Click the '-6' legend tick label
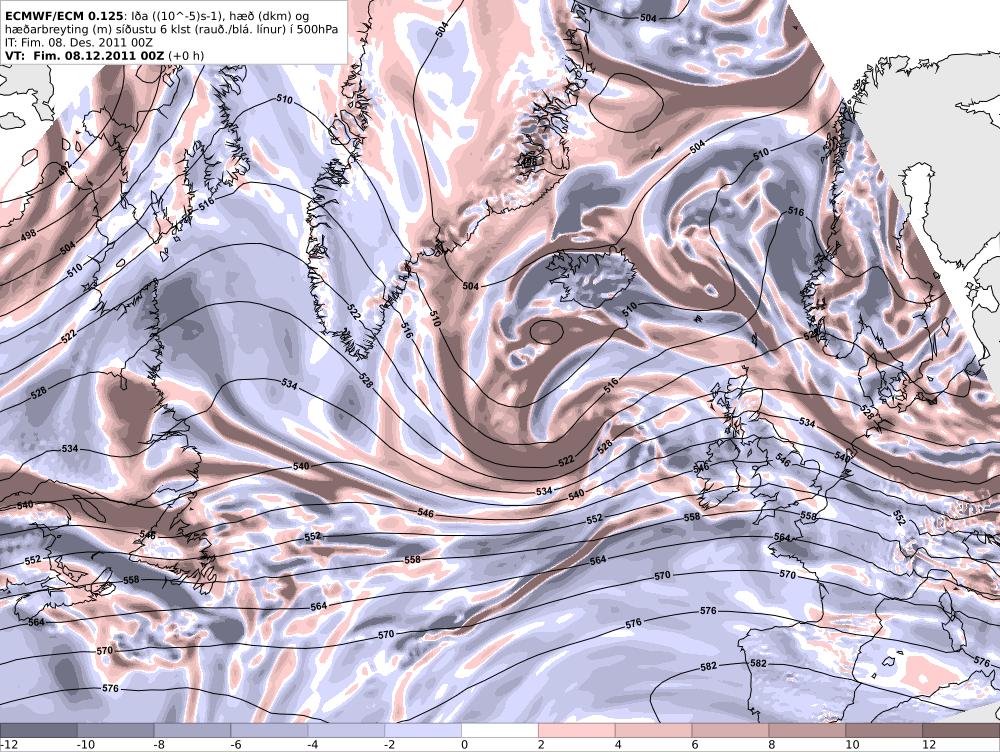Viewport: 1000px width, 752px height. tap(237, 744)
